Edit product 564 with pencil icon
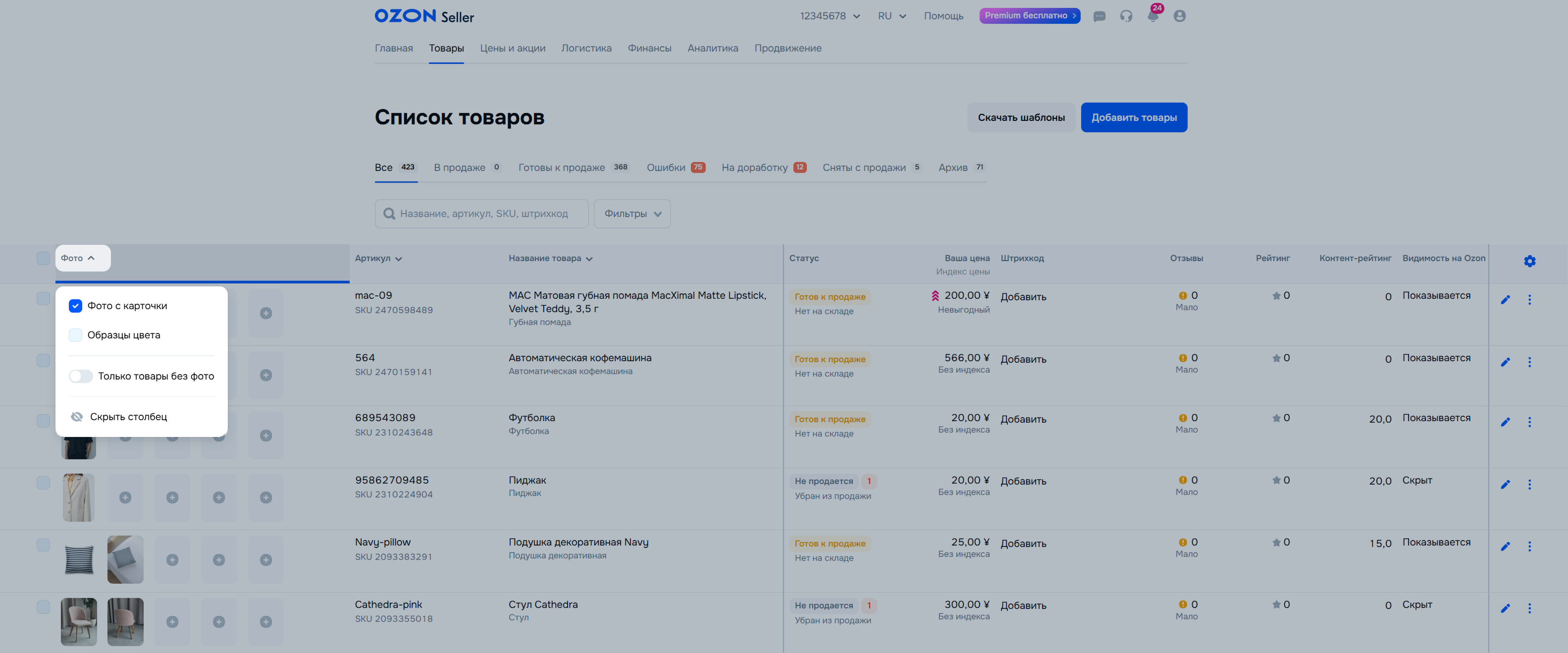The width and height of the screenshot is (1568, 653). click(x=1505, y=363)
